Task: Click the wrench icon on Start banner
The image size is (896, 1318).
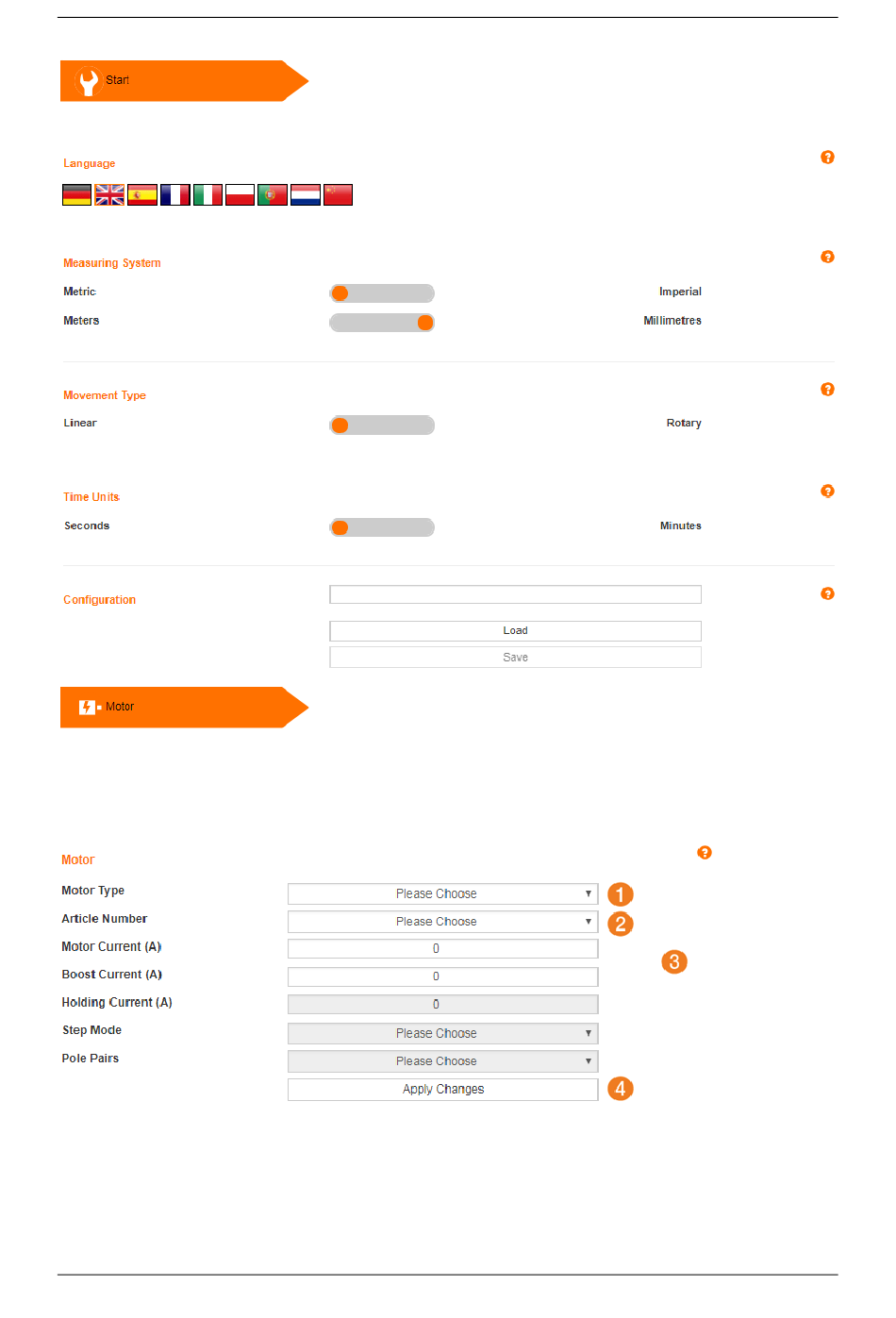Action: pyautogui.click(x=89, y=82)
